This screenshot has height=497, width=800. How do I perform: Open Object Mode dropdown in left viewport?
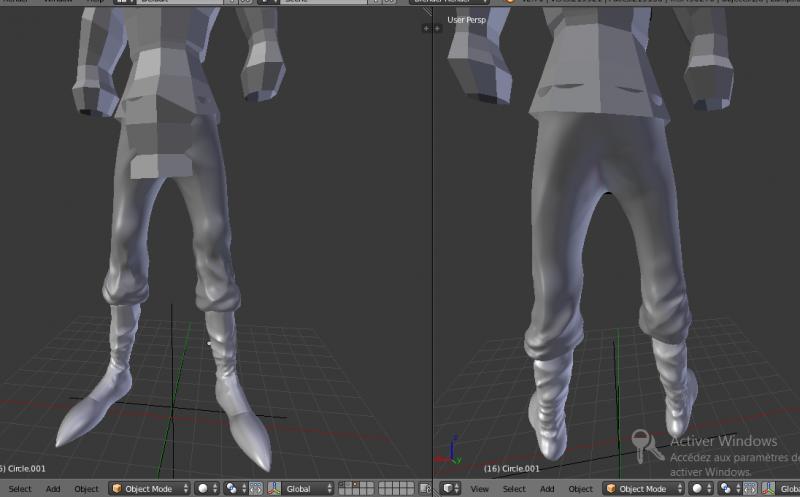(x=149, y=489)
